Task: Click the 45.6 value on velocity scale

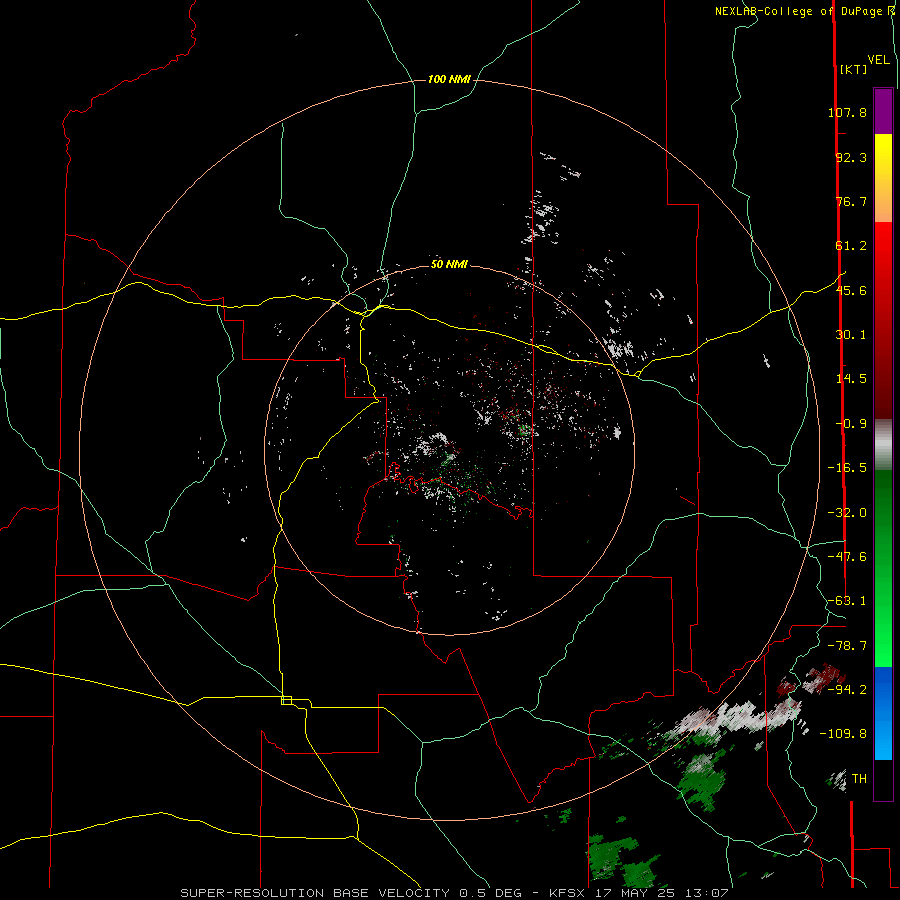Action: coord(851,290)
